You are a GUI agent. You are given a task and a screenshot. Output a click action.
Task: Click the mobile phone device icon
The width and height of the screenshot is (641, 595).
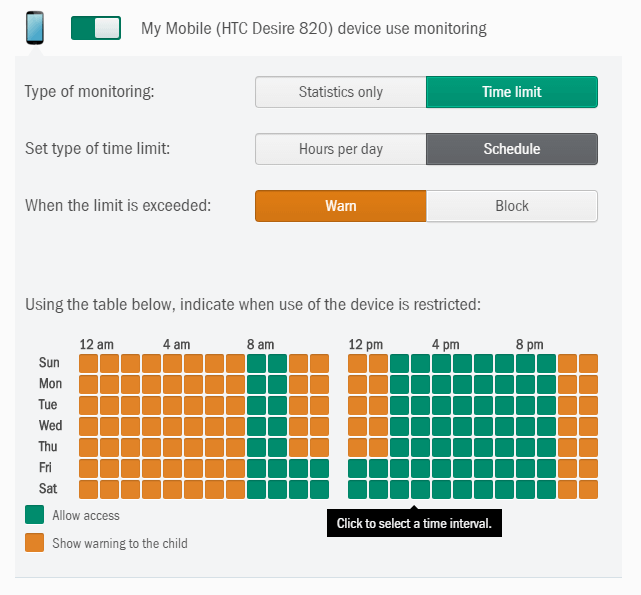point(35,28)
